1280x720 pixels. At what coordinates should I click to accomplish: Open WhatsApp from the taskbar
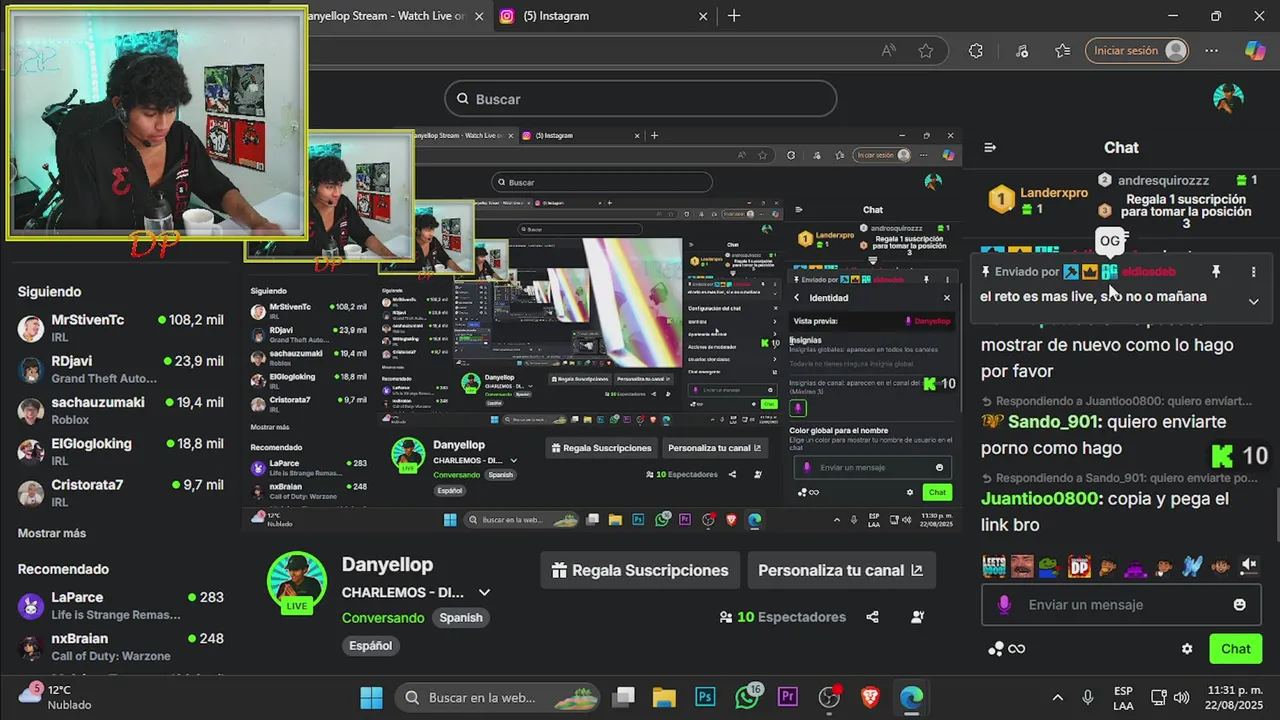point(747,697)
